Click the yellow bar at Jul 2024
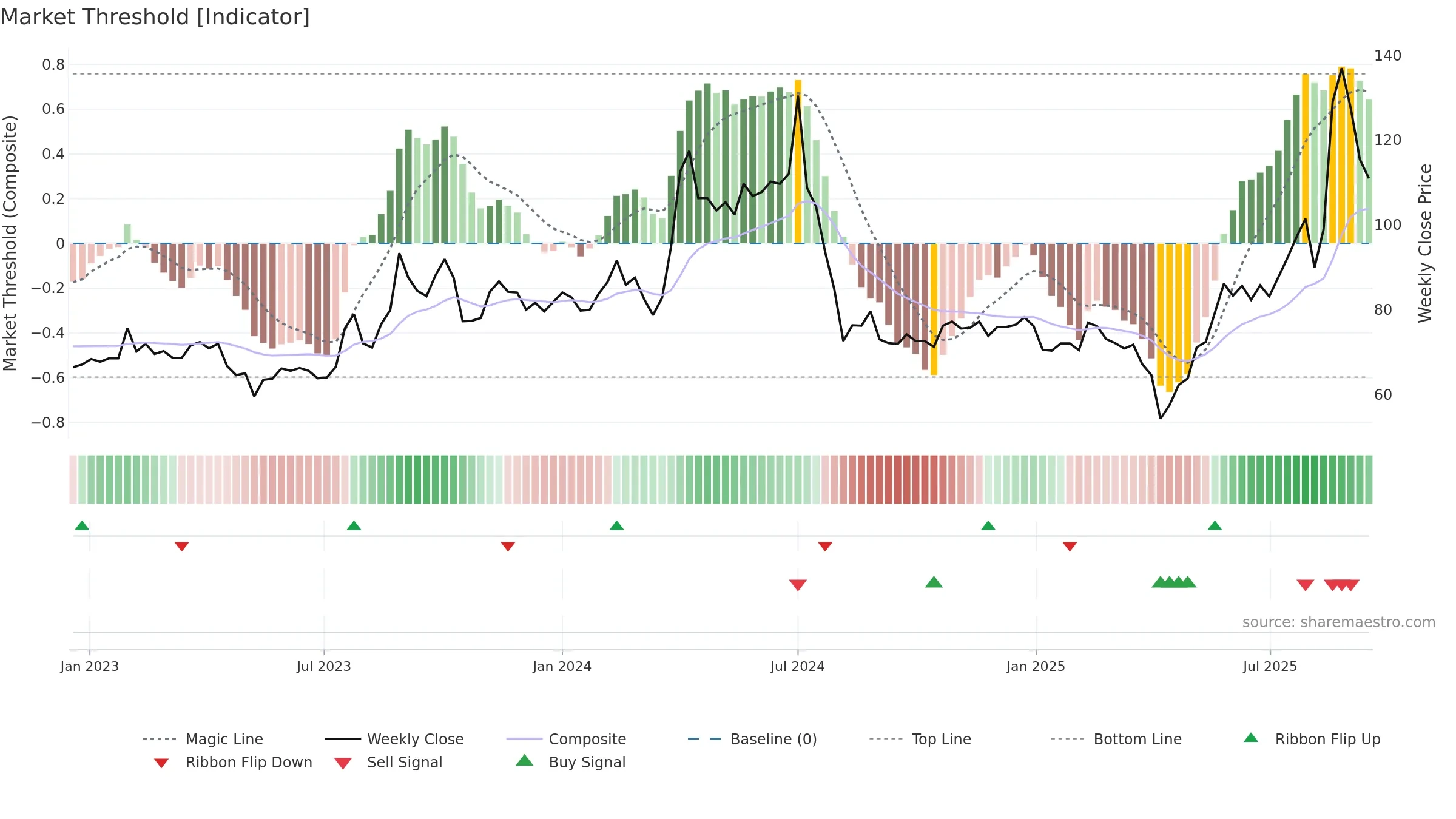Image resolution: width=1456 pixels, height=819 pixels. pos(798,161)
